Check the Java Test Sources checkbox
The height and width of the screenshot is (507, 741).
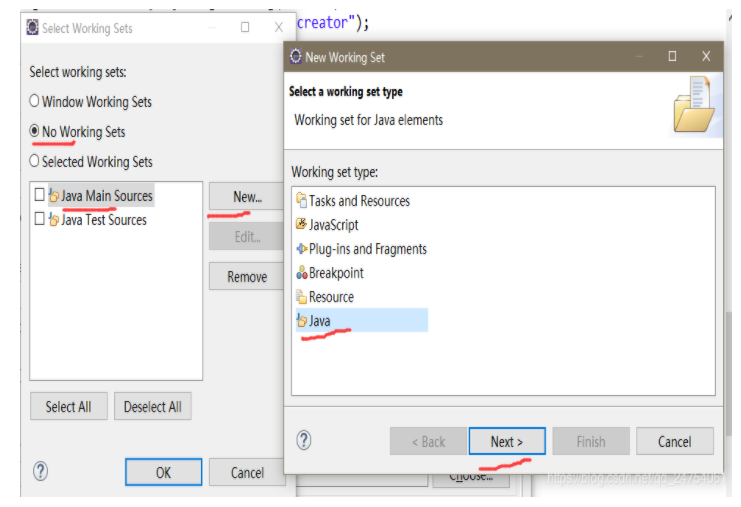click(40, 218)
